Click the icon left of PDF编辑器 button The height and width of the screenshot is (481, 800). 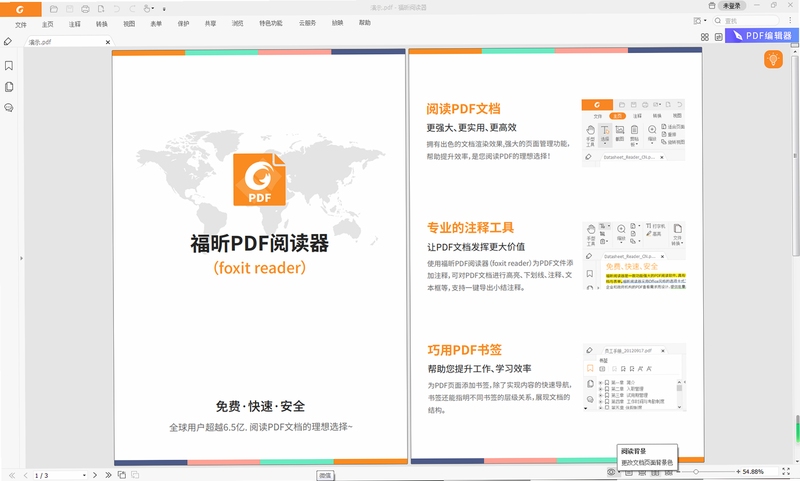click(x=718, y=37)
